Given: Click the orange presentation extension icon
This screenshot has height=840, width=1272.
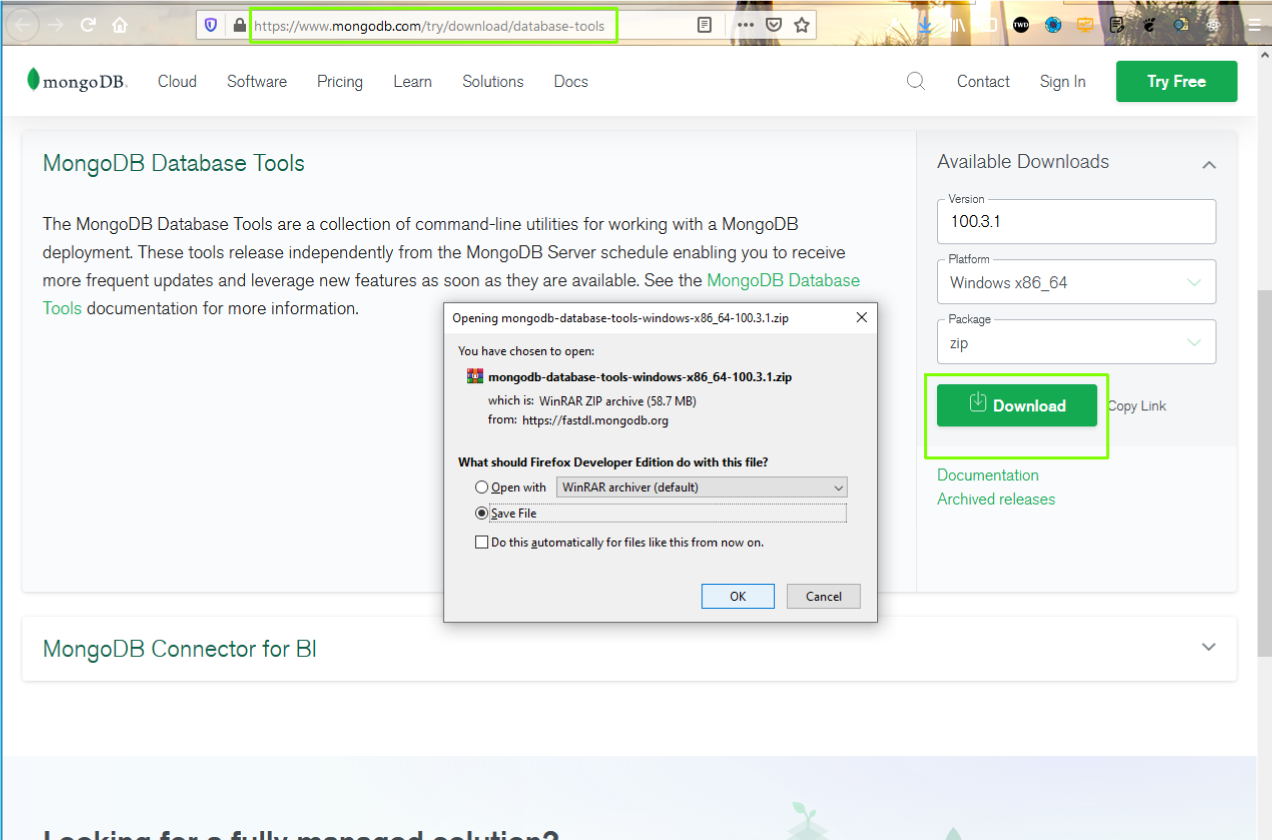Looking at the screenshot, I should click(x=1085, y=26).
